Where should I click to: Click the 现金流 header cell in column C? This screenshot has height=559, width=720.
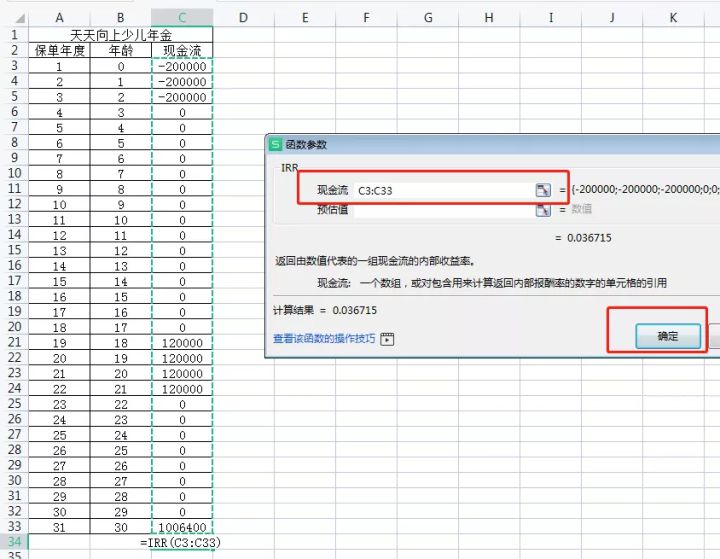pyautogui.click(x=182, y=51)
